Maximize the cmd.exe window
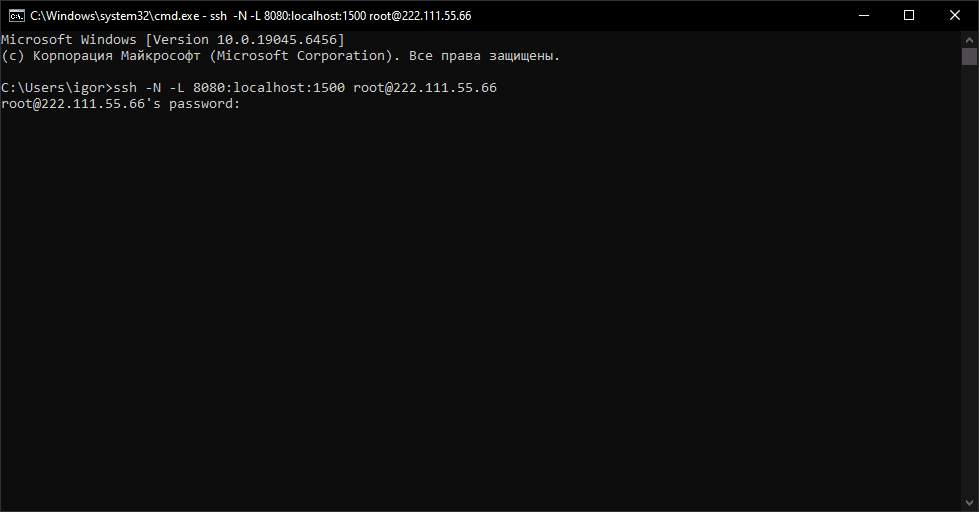 (909, 15)
